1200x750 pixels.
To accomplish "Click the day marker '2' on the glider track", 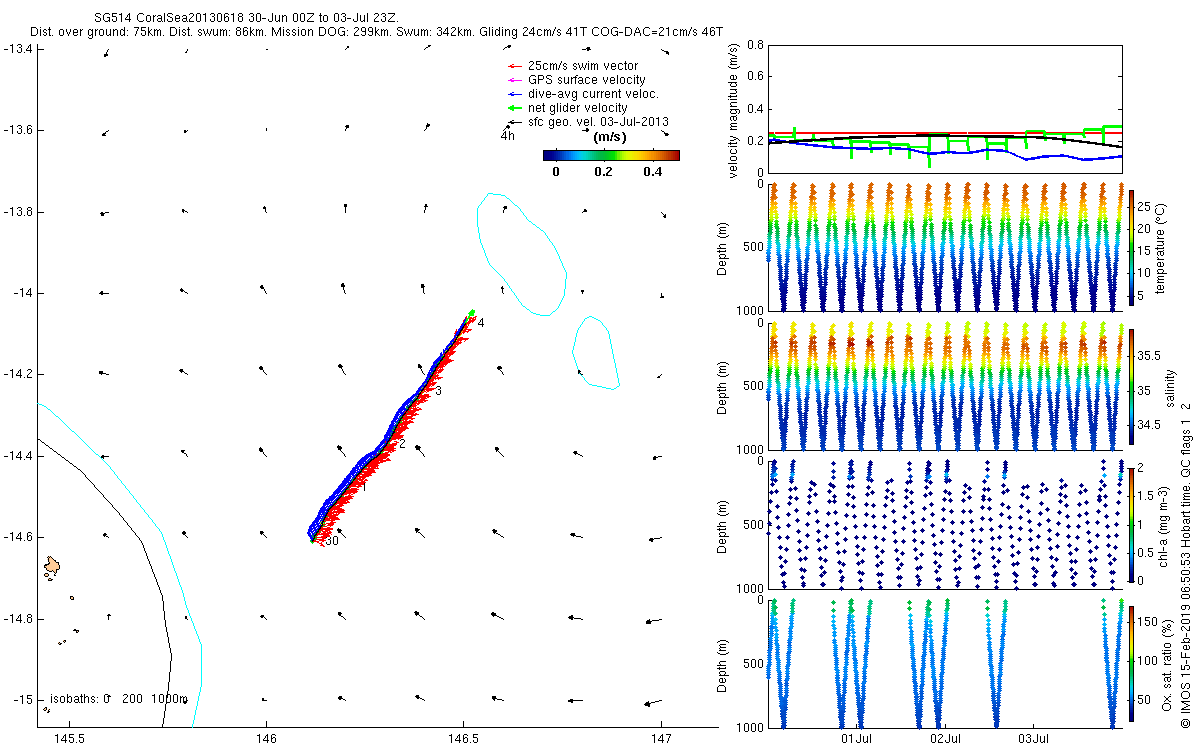I will coord(402,443).
